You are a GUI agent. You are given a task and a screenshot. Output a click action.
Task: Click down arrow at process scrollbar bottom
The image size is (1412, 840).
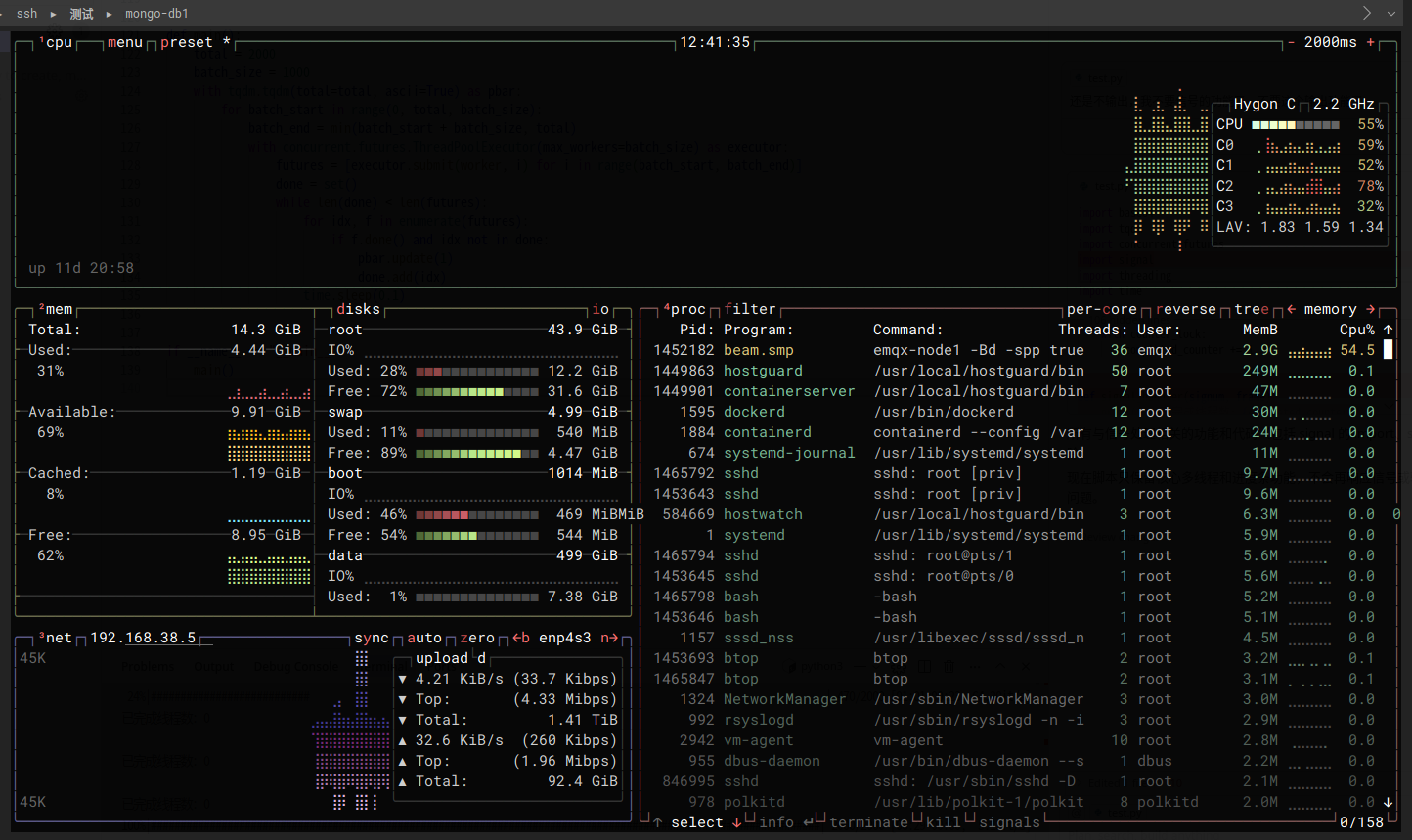[1388, 802]
